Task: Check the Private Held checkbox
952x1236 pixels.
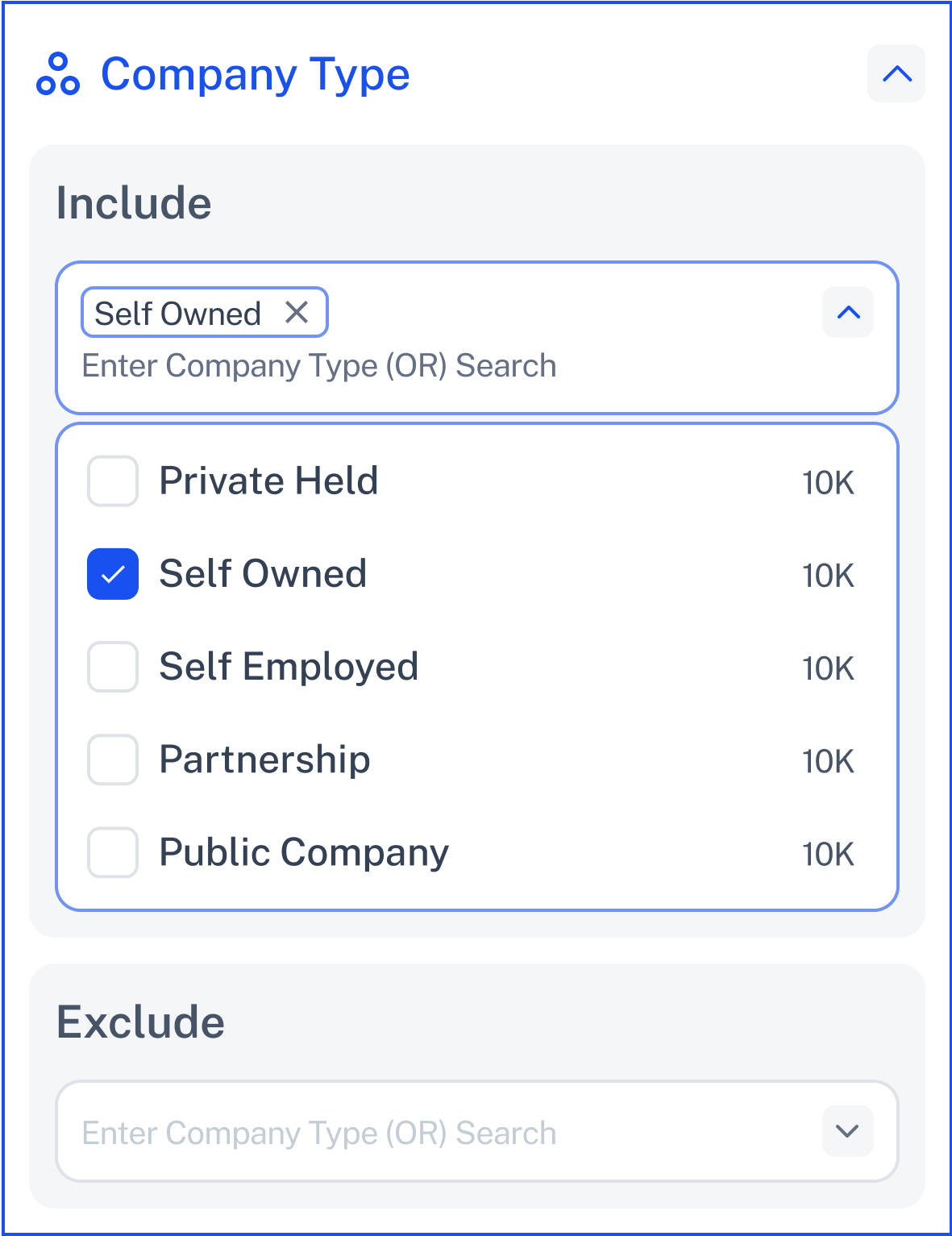Action: 113,481
